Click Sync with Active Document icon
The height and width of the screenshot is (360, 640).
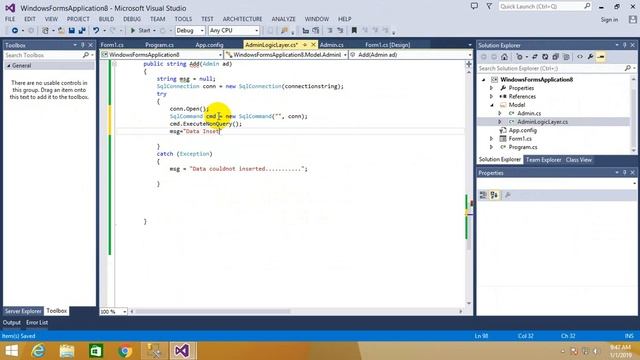535,57
